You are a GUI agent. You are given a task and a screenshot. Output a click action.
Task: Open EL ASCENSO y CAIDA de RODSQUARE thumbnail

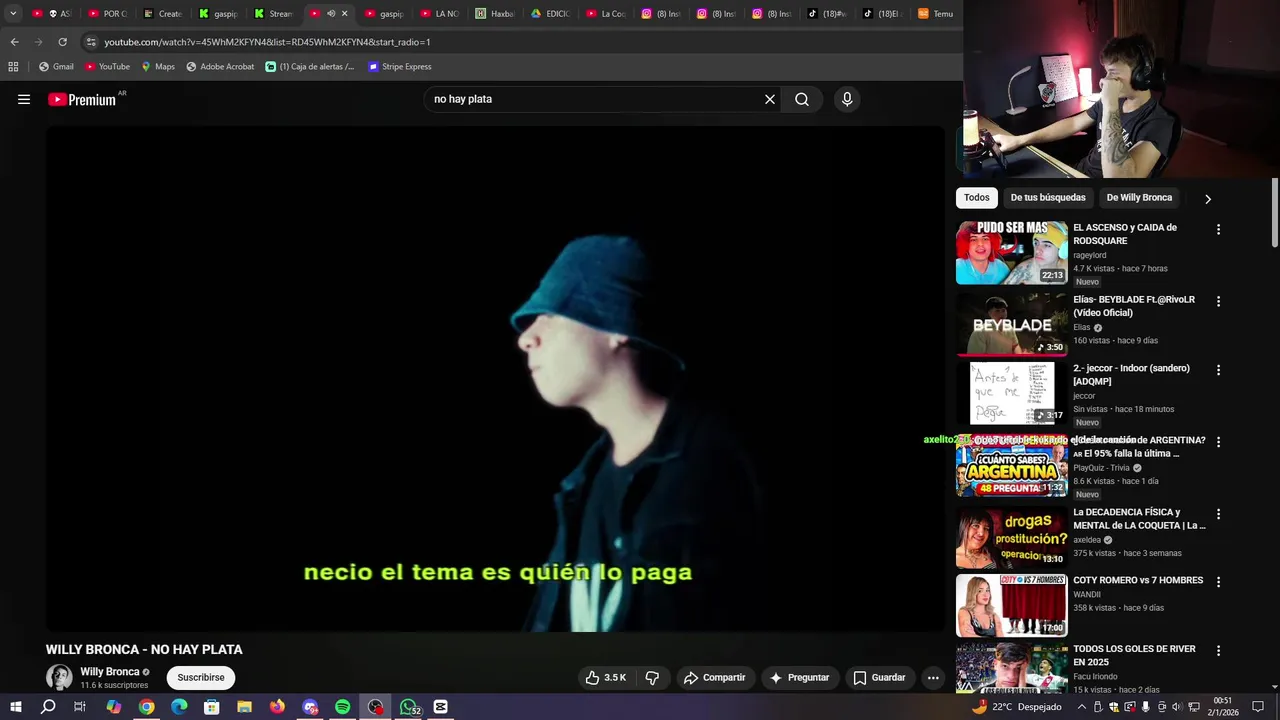(x=1011, y=253)
